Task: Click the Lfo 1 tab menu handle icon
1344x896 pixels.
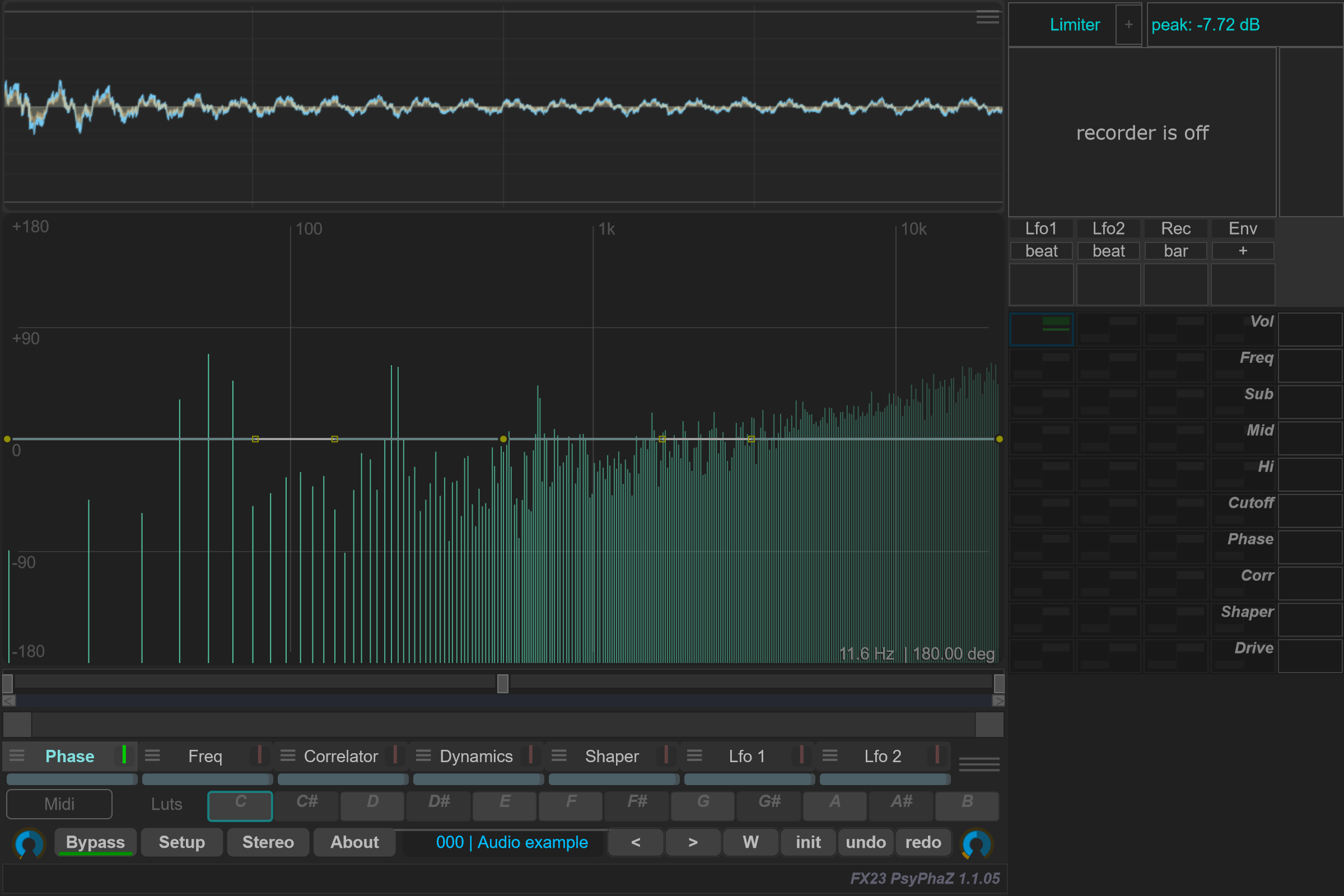Action: pyautogui.click(x=694, y=755)
